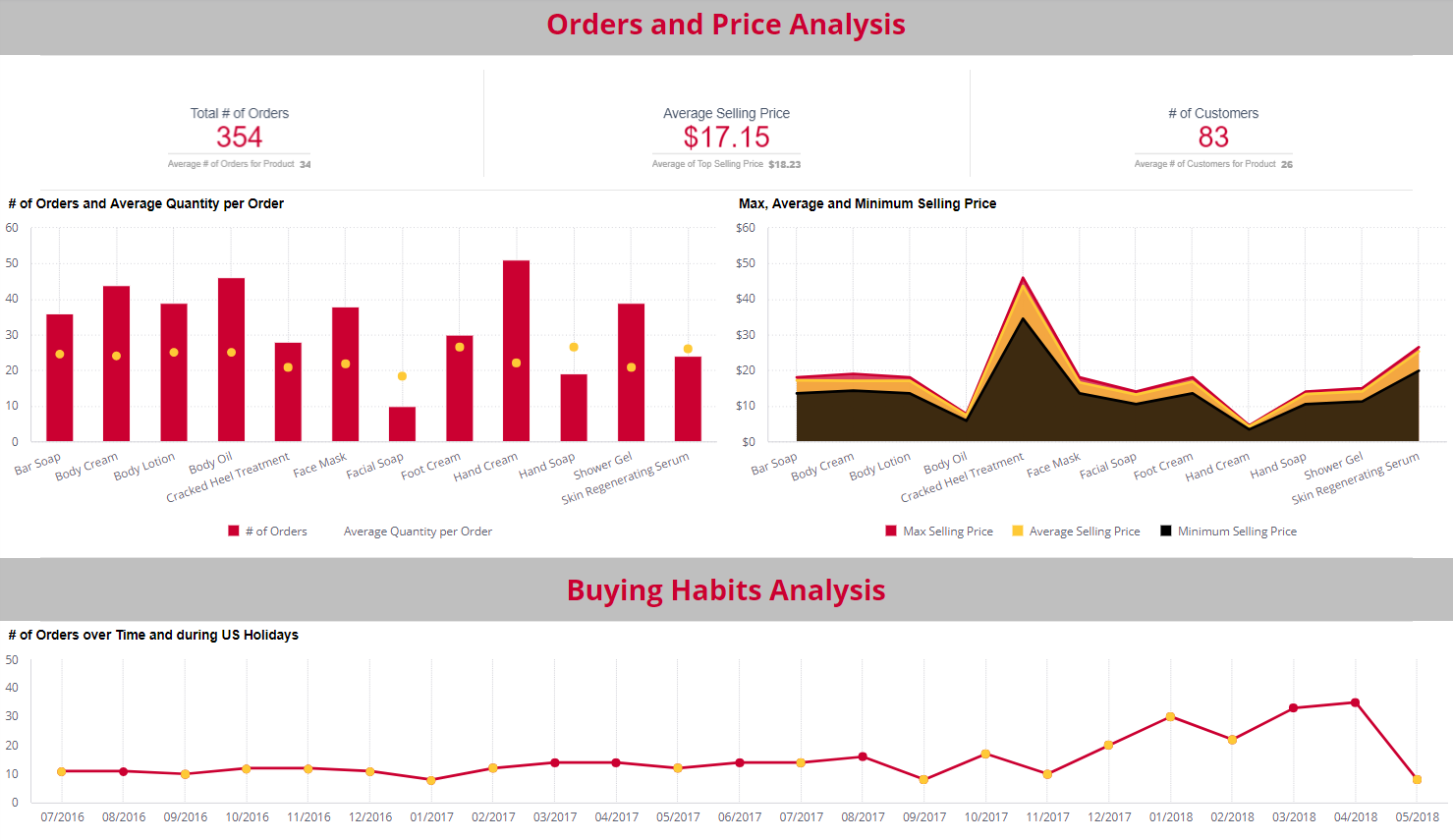Click the red data point at 03/2018
This screenshot has width=1453, height=840.
coord(1295,706)
